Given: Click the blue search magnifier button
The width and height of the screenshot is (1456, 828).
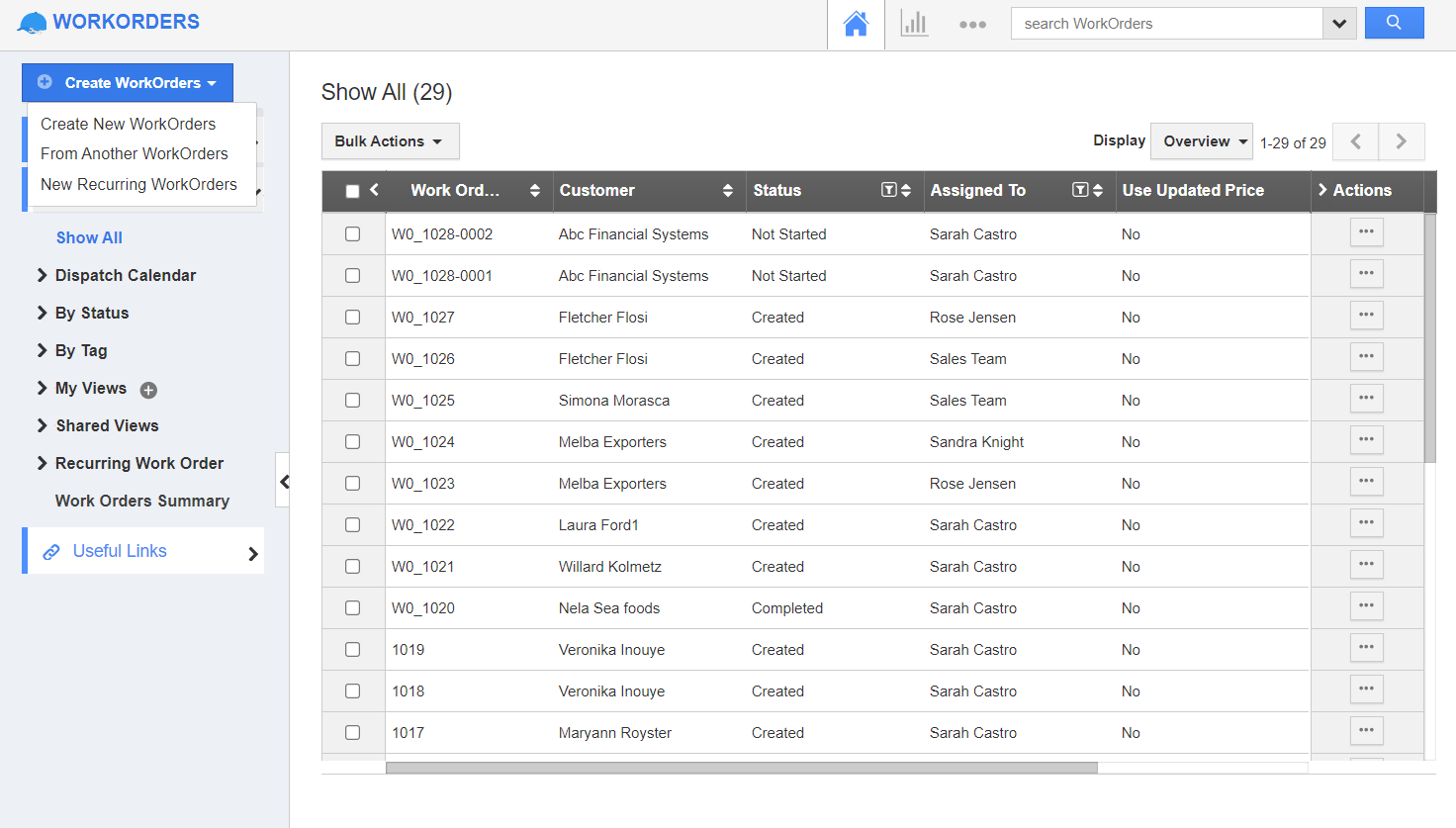Looking at the screenshot, I should 1394,23.
